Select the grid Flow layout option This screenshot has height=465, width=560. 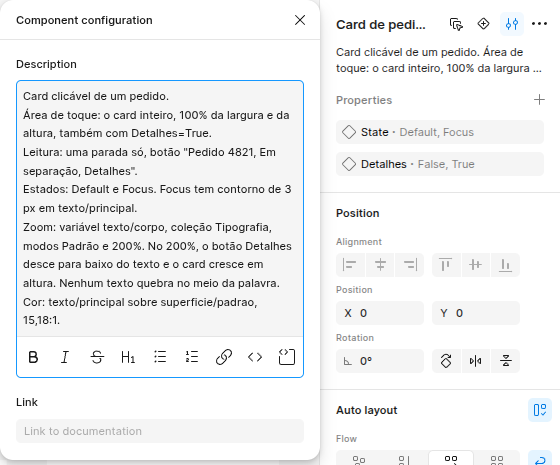pos(497,460)
